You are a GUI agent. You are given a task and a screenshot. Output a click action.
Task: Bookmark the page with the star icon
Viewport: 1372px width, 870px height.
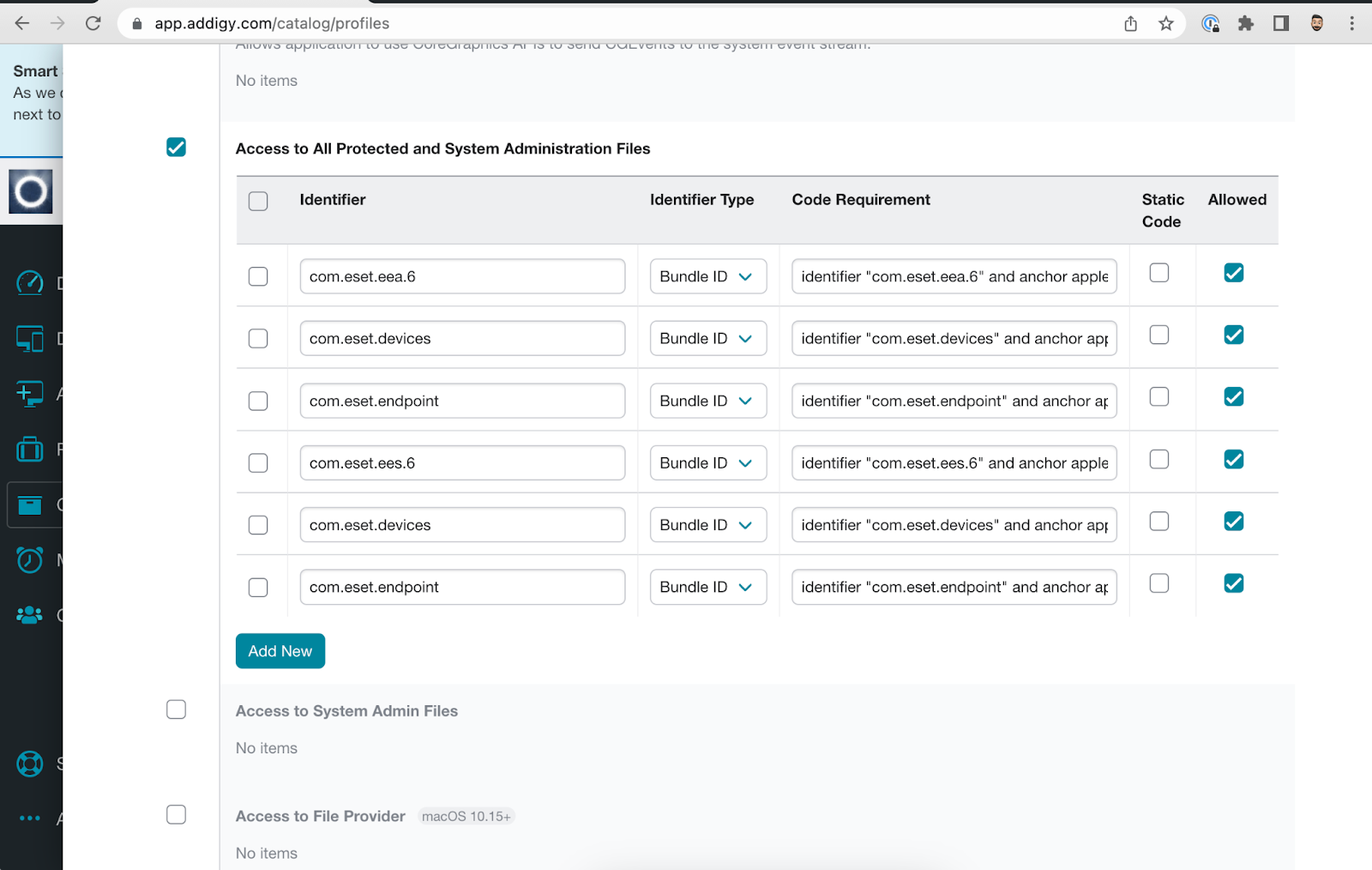(1166, 23)
